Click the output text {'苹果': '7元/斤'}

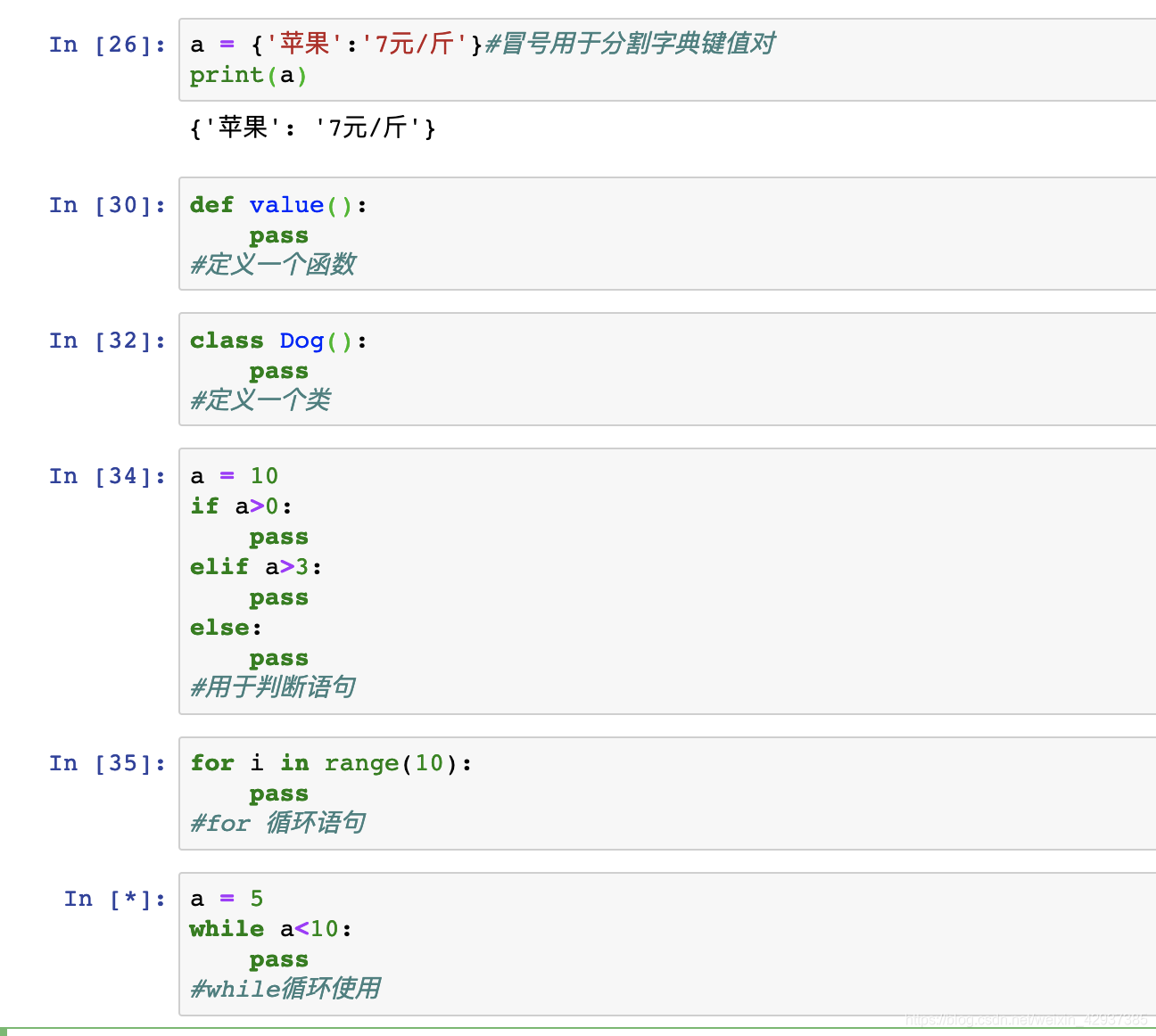[313, 127]
